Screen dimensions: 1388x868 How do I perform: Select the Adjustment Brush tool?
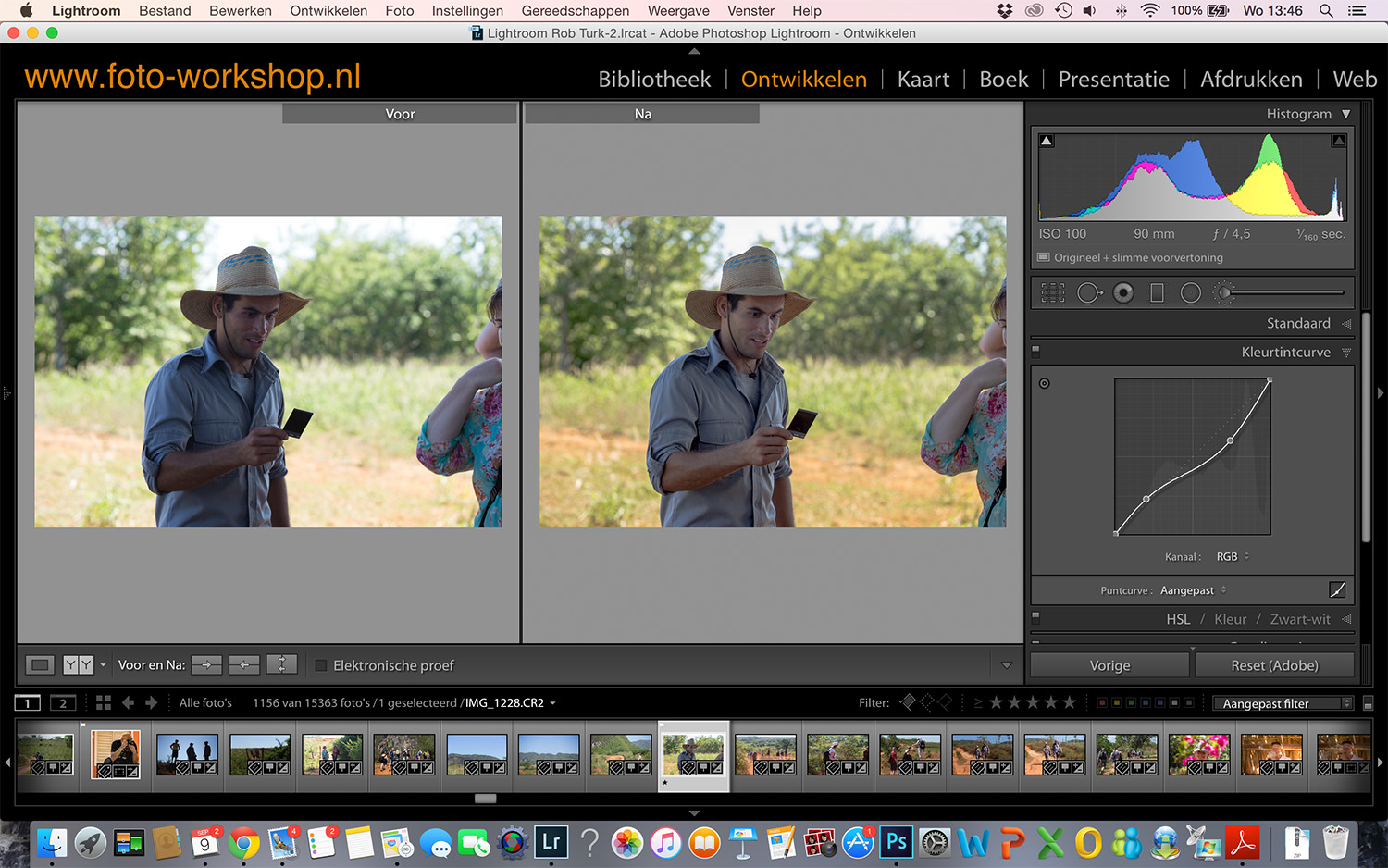coord(1223,293)
